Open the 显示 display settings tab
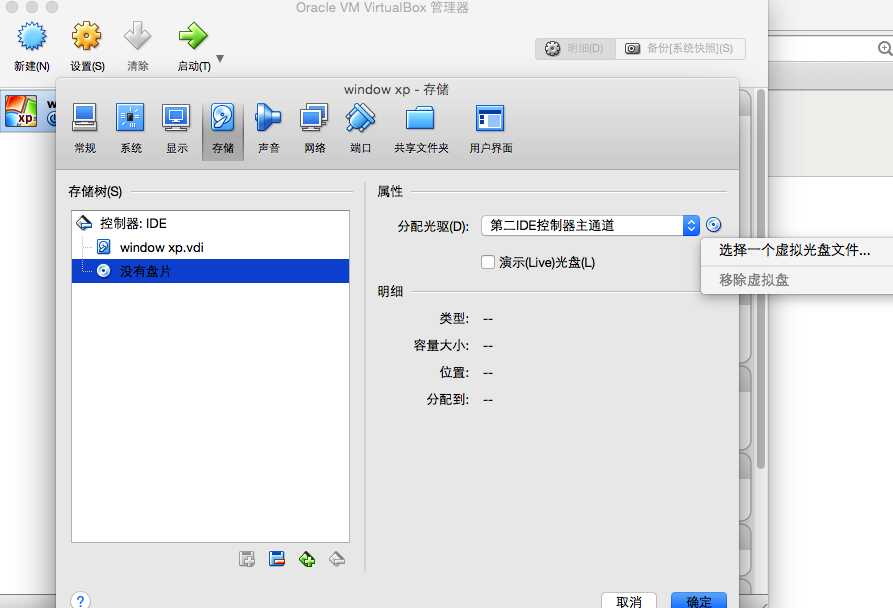This screenshot has height=608, width=893. [177, 129]
